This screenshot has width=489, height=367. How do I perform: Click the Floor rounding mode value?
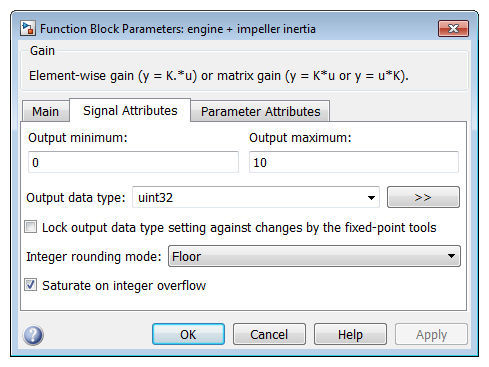(x=186, y=256)
